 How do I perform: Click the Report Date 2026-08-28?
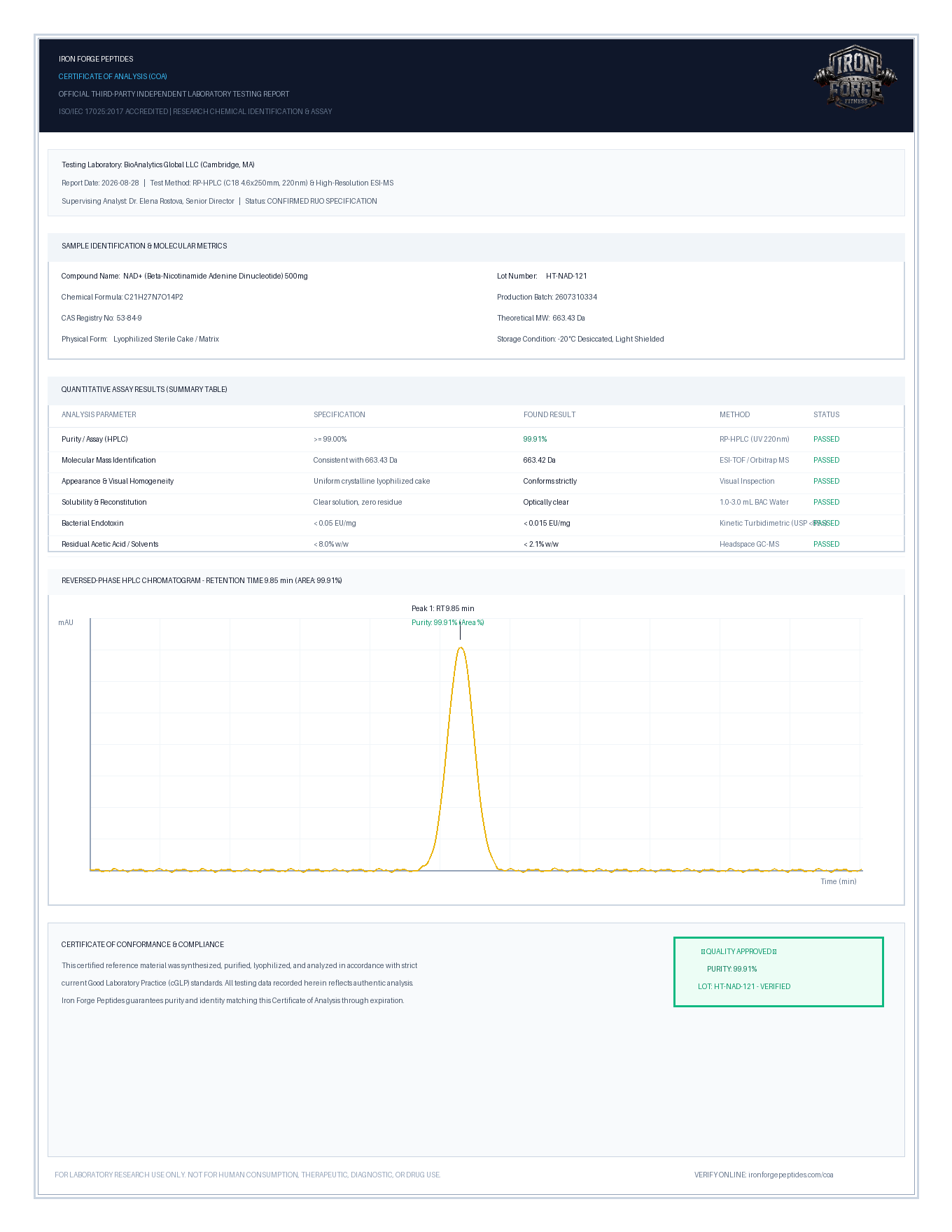click(120, 183)
